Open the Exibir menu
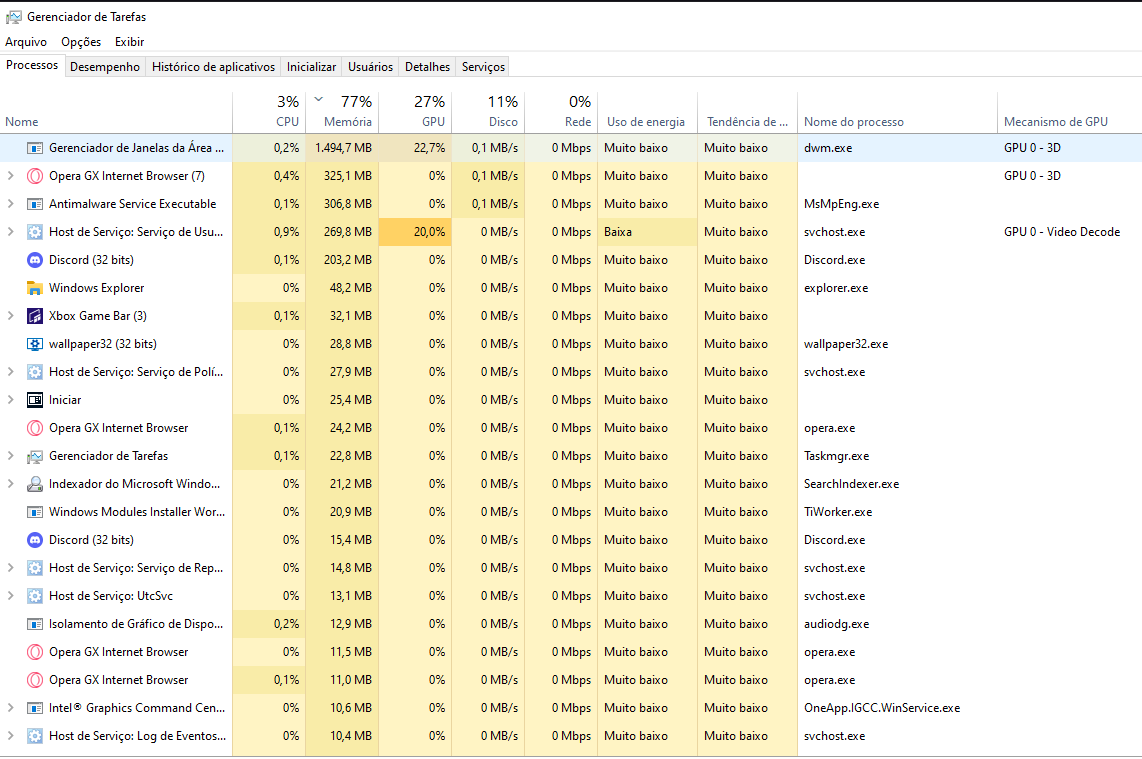1142x759 pixels. [130, 42]
